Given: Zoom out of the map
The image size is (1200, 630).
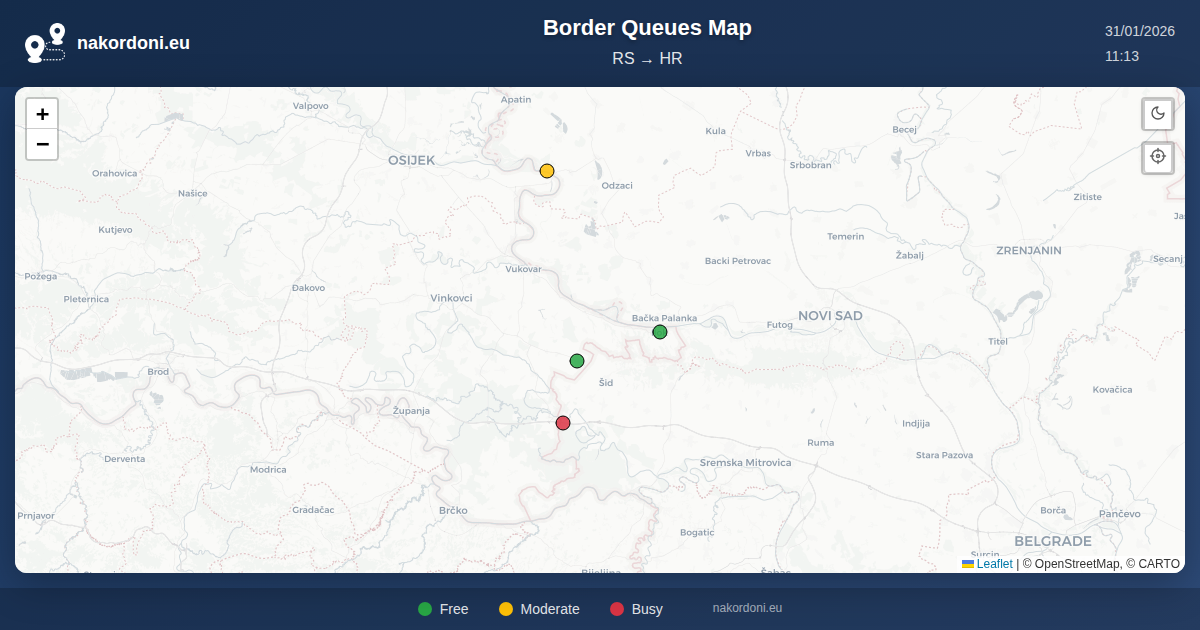Looking at the screenshot, I should click(x=42, y=145).
